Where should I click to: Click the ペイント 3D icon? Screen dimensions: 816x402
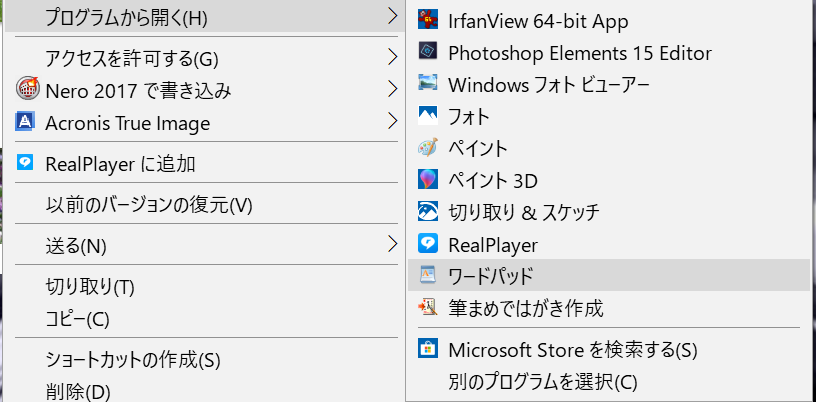coord(428,180)
